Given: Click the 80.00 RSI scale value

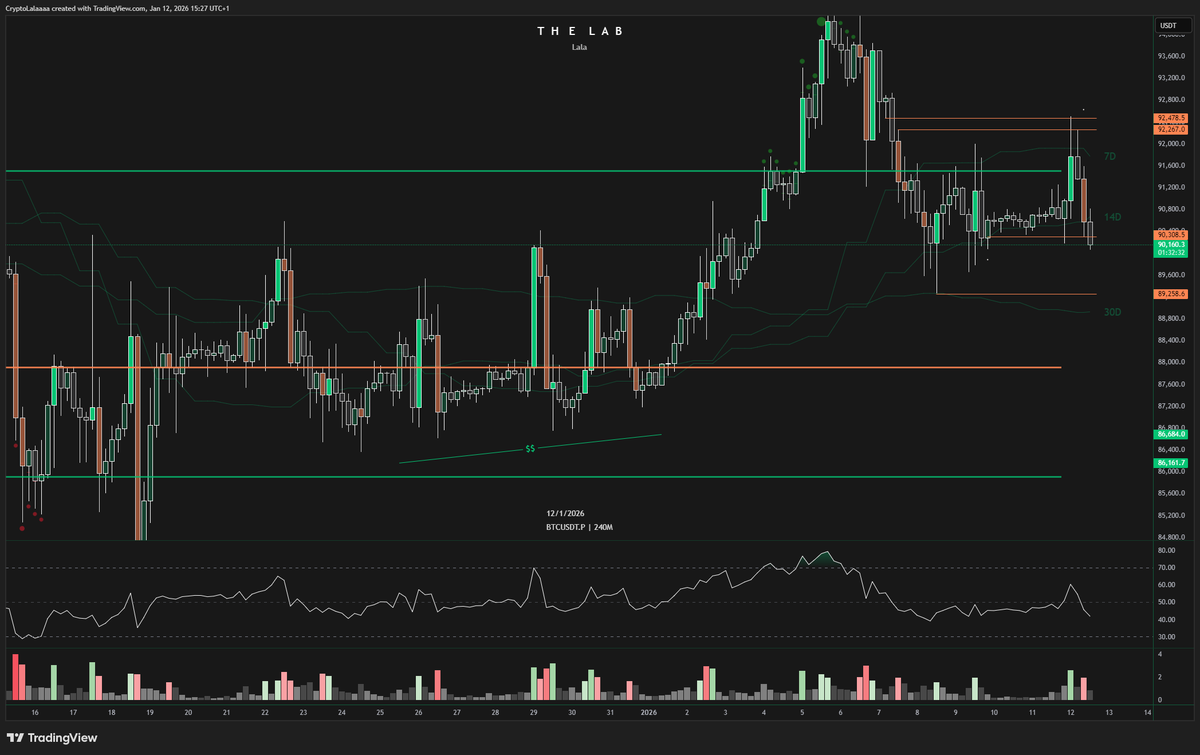Looking at the screenshot, I should 1166,550.
